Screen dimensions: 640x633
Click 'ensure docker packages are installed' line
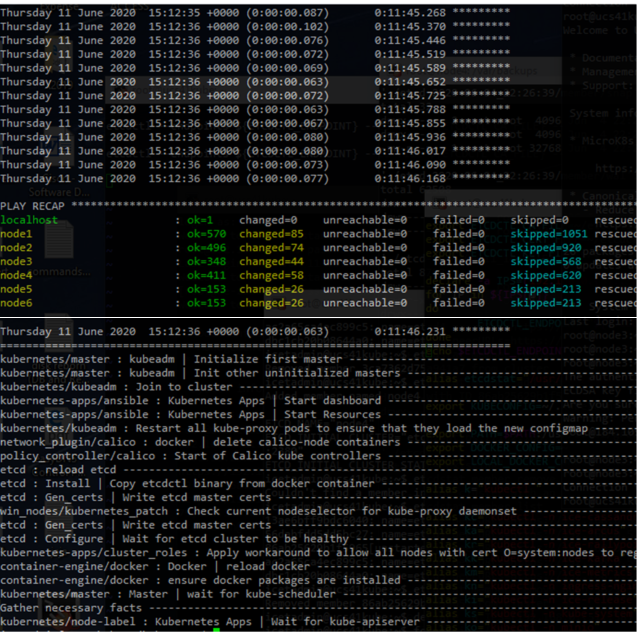point(318,581)
